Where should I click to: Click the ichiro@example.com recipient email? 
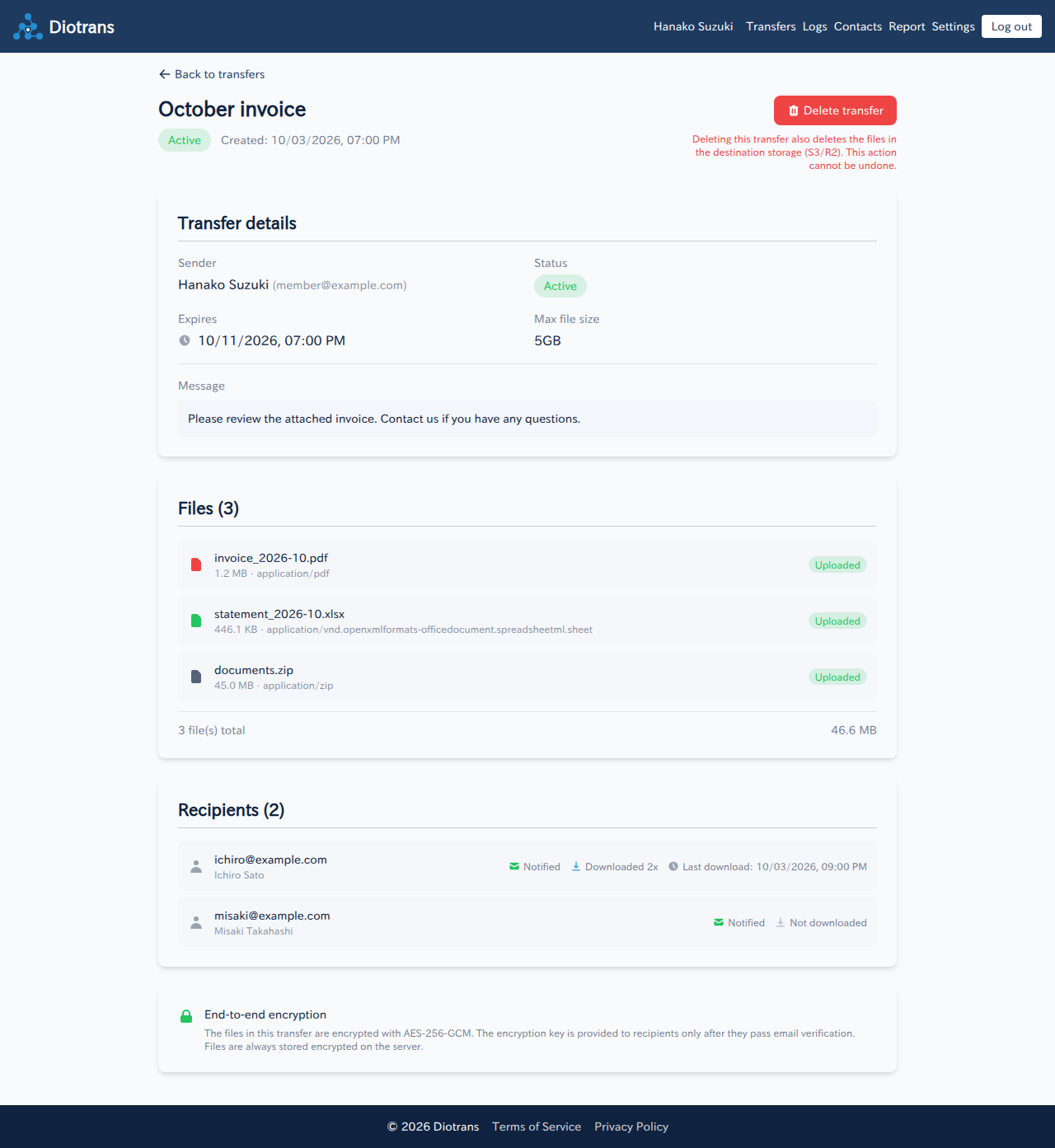(x=270, y=860)
